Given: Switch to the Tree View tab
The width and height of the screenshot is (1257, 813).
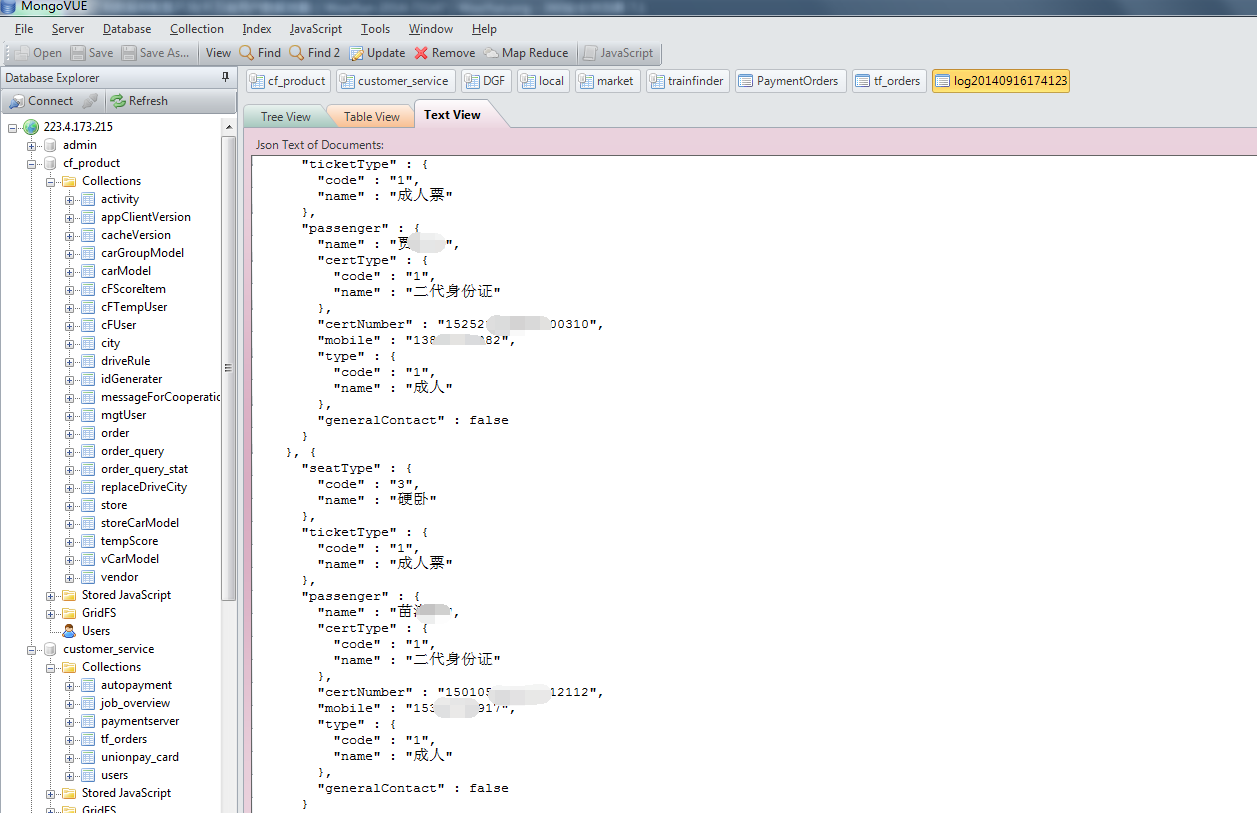Looking at the screenshot, I should coord(285,117).
